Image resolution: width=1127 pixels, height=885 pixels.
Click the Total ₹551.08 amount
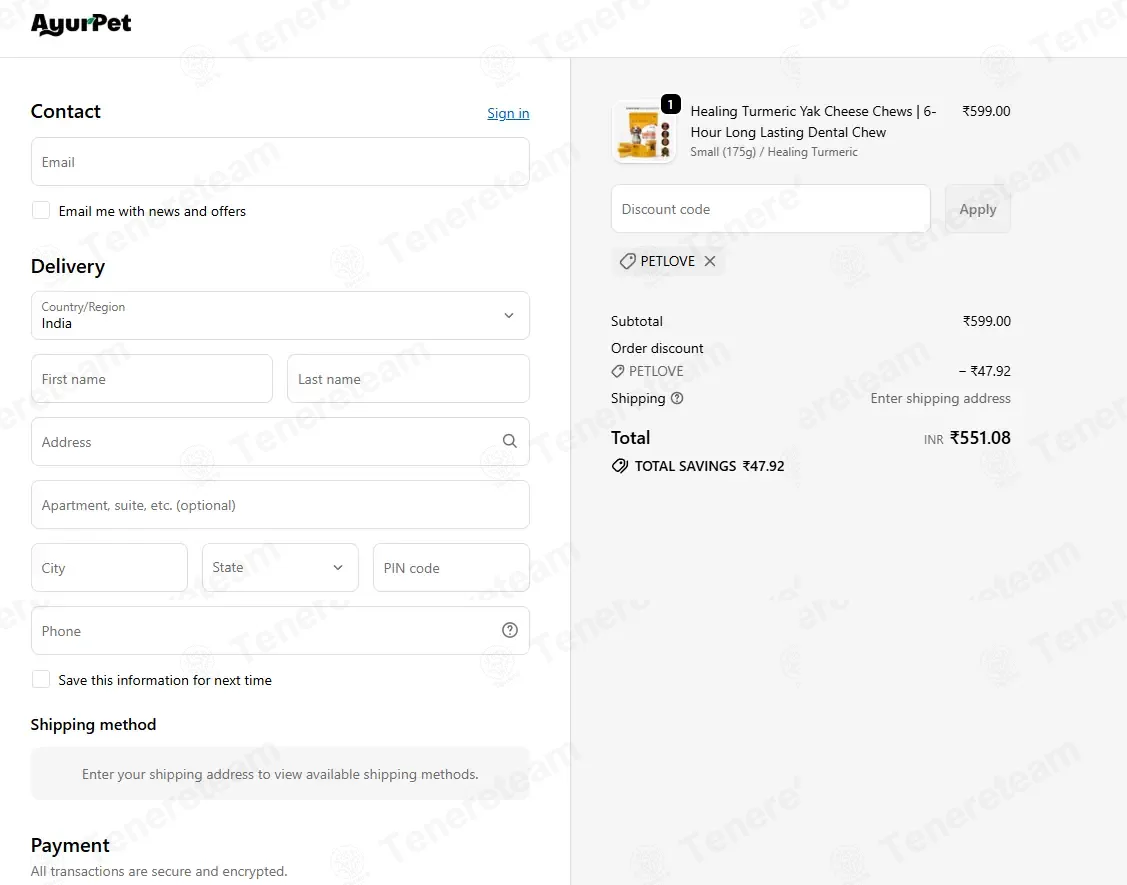980,438
